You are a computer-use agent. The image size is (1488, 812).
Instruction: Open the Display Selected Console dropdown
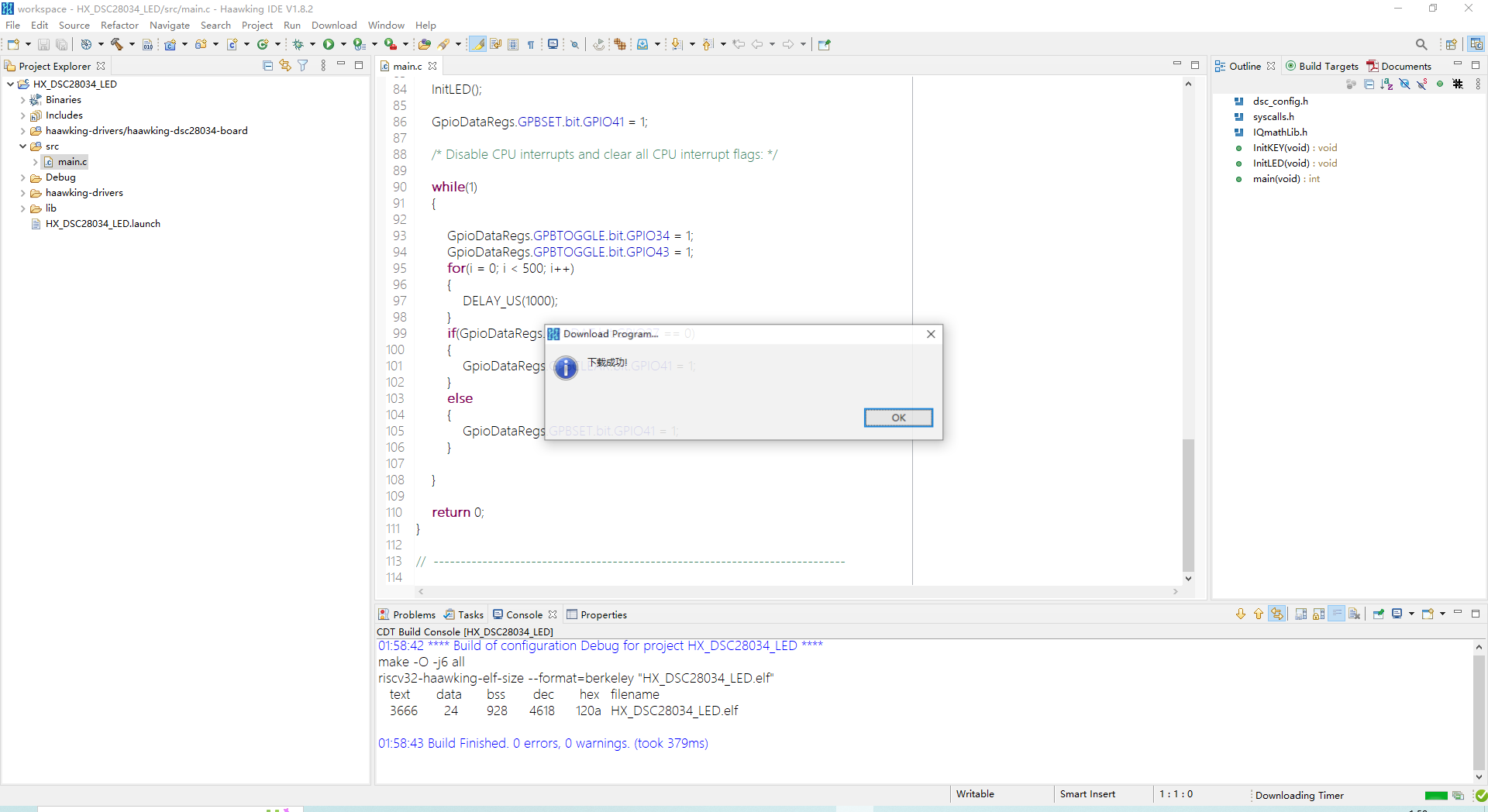click(x=1411, y=614)
